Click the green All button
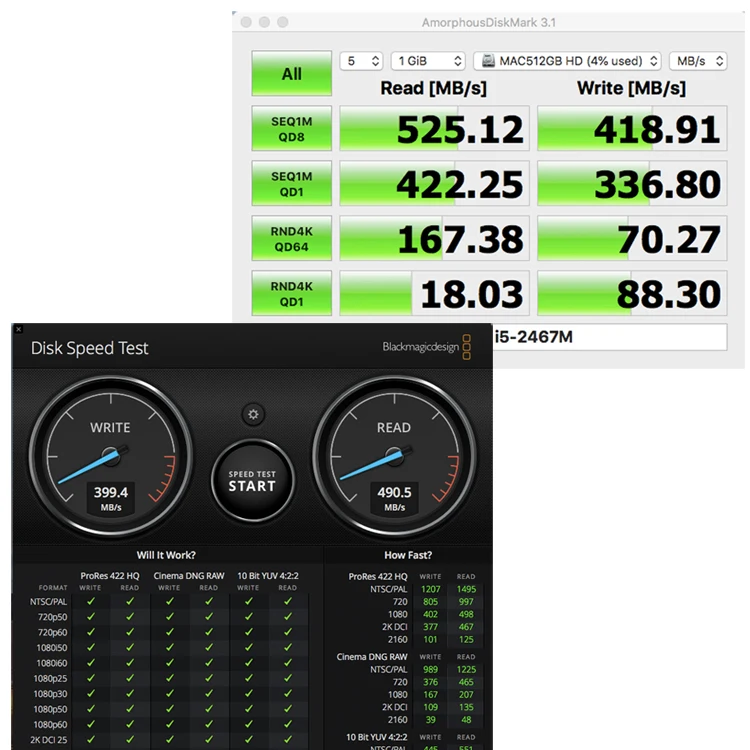Viewport: 750px width, 750px height. (291, 74)
